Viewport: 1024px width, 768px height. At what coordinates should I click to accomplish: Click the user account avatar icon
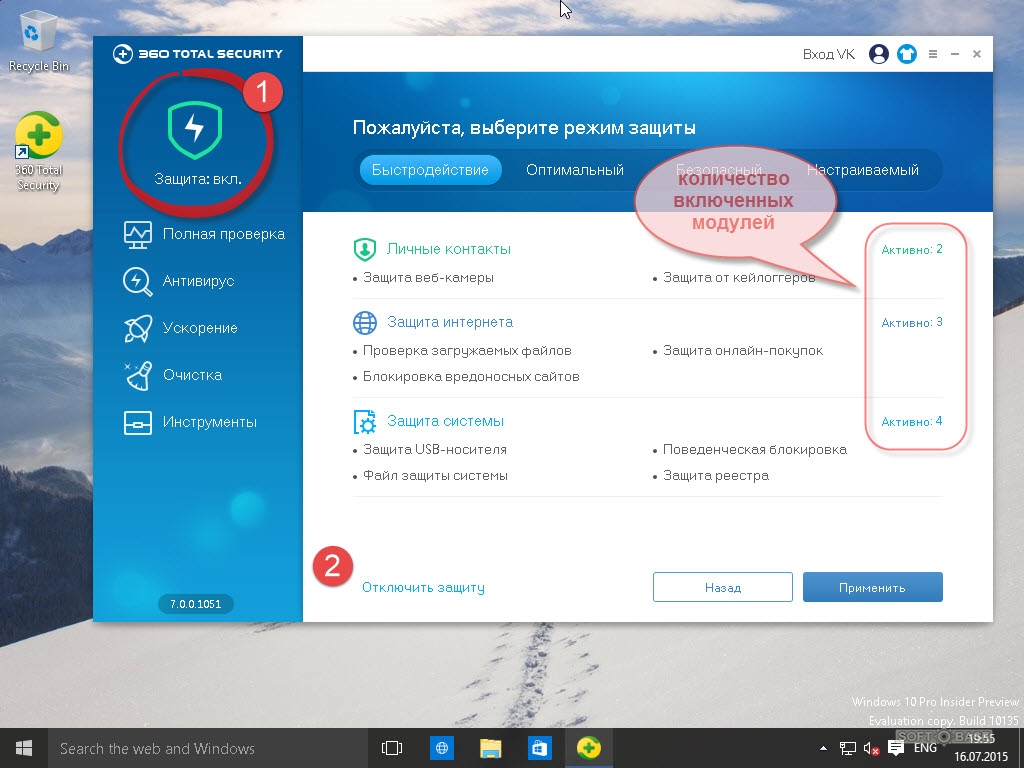(879, 54)
